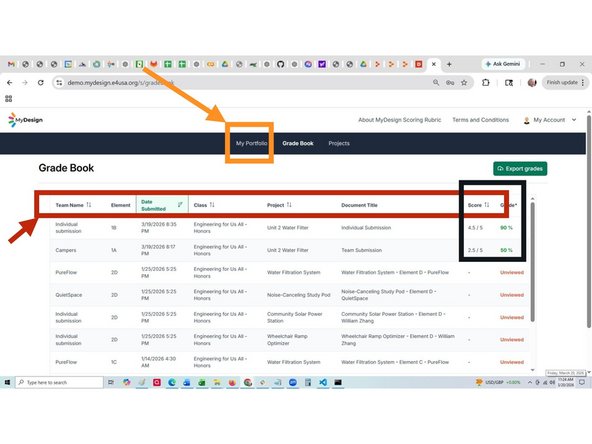Open About MyDesign Scoring Rubric link
Image resolution: width=592 pixels, height=444 pixels.
coord(399,120)
